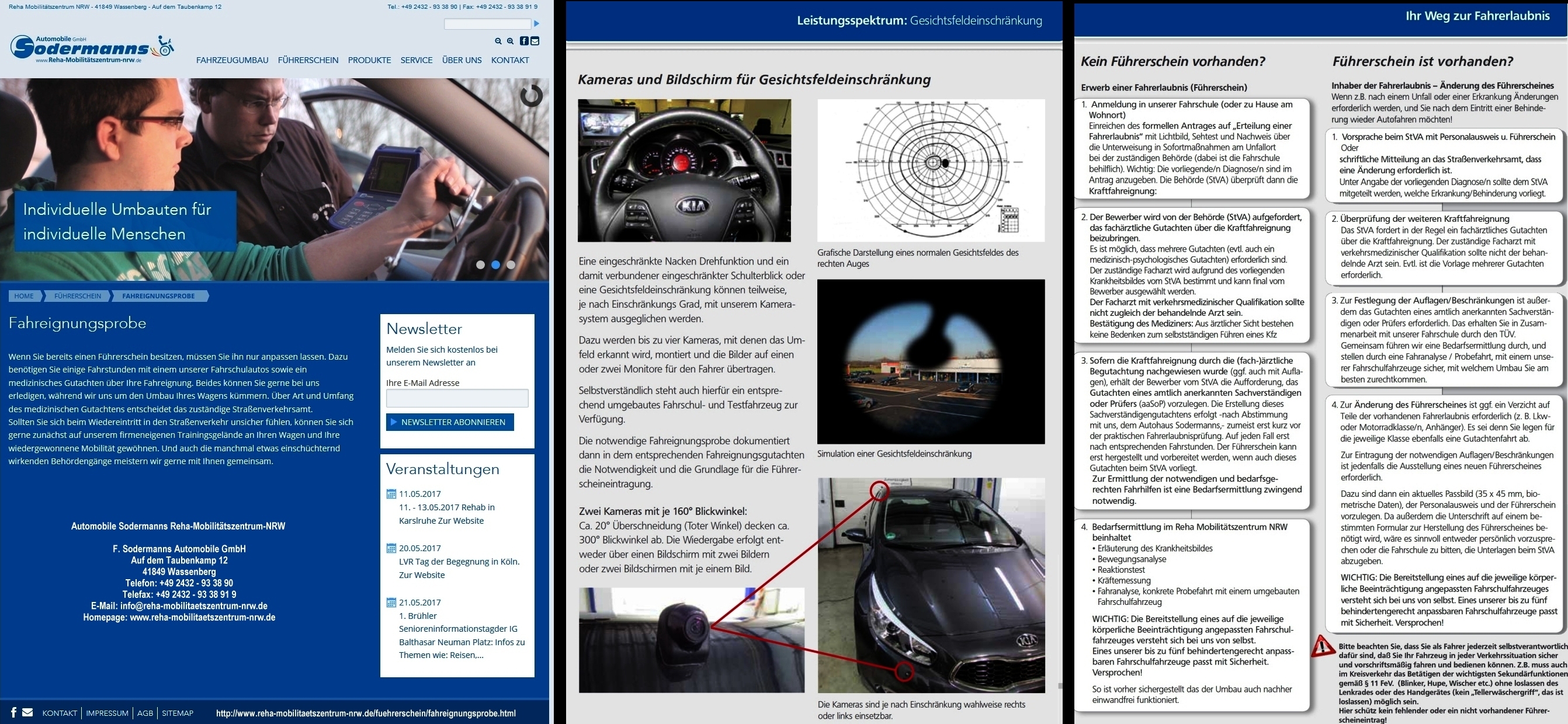Open the FÜHRERSCHEIN navigation menu

point(308,60)
